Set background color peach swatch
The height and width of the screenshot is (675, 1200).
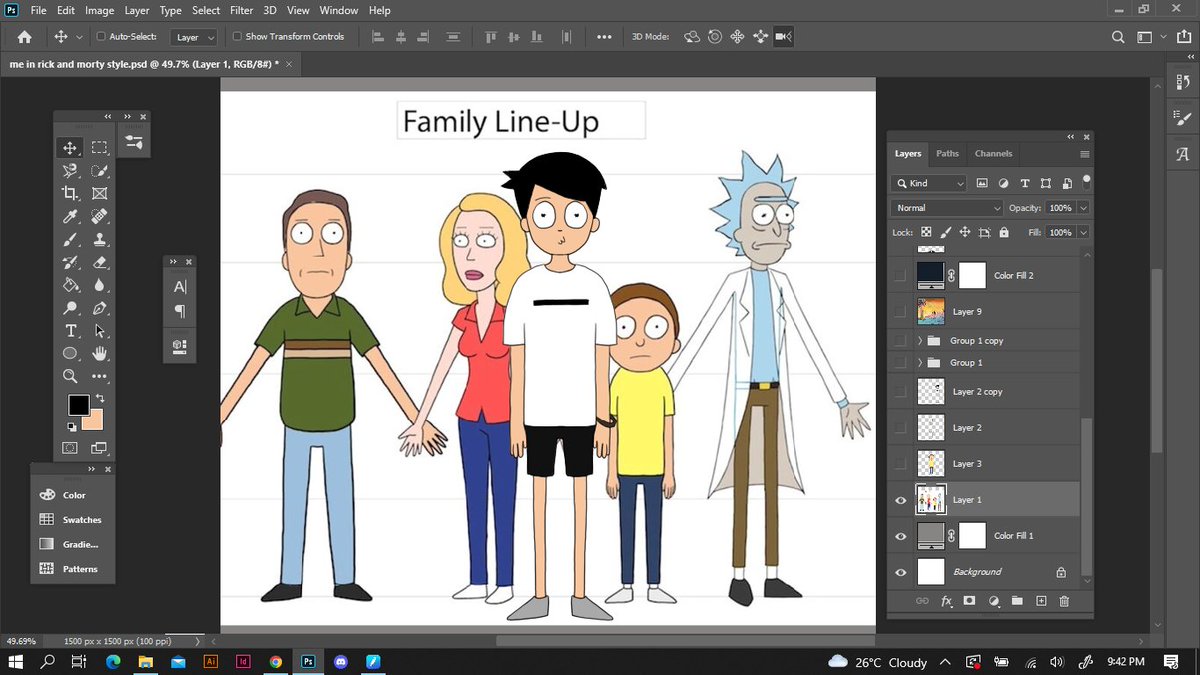click(96, 423)
